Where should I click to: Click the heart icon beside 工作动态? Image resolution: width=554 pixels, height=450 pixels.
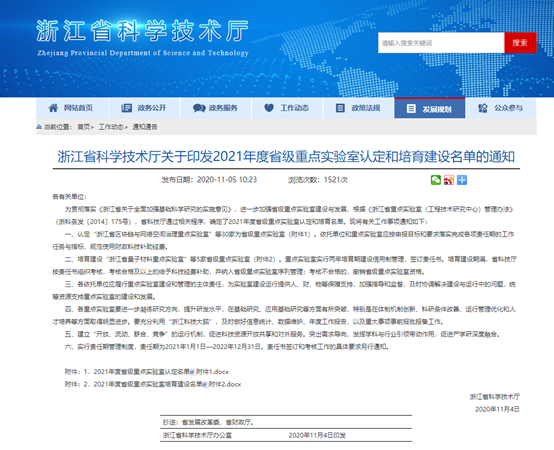[x=269, y=108]
